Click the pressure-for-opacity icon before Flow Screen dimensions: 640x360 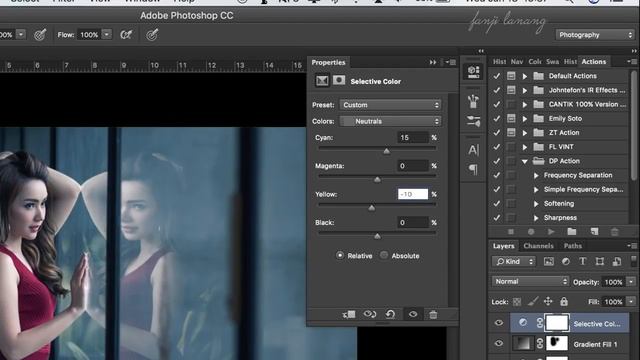[40, 35]
